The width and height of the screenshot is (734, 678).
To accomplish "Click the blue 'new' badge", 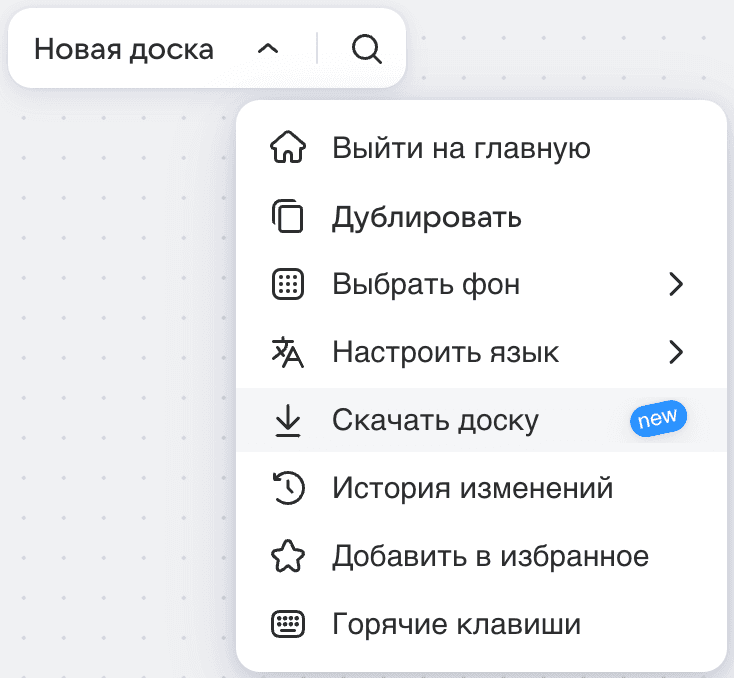I will tap(658, 418).
